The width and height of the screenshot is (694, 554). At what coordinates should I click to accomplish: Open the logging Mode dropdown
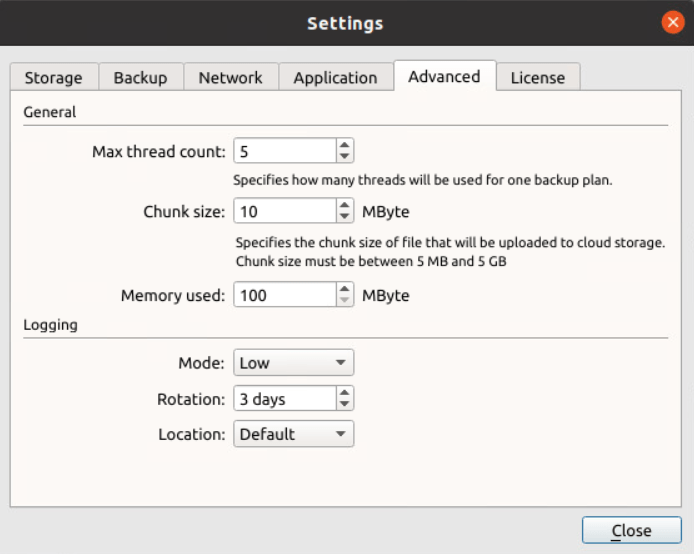293,362
